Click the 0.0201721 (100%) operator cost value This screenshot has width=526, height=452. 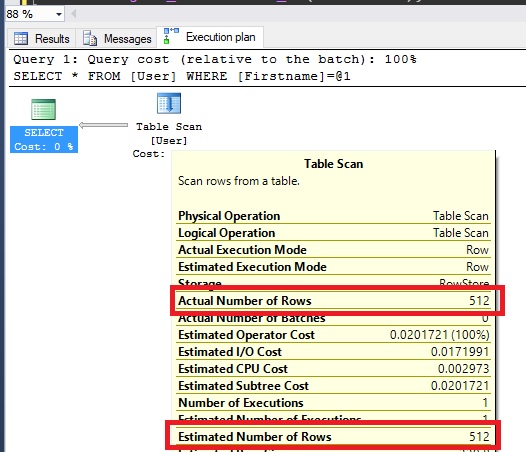pyautogui.click(x=439, y=335)
